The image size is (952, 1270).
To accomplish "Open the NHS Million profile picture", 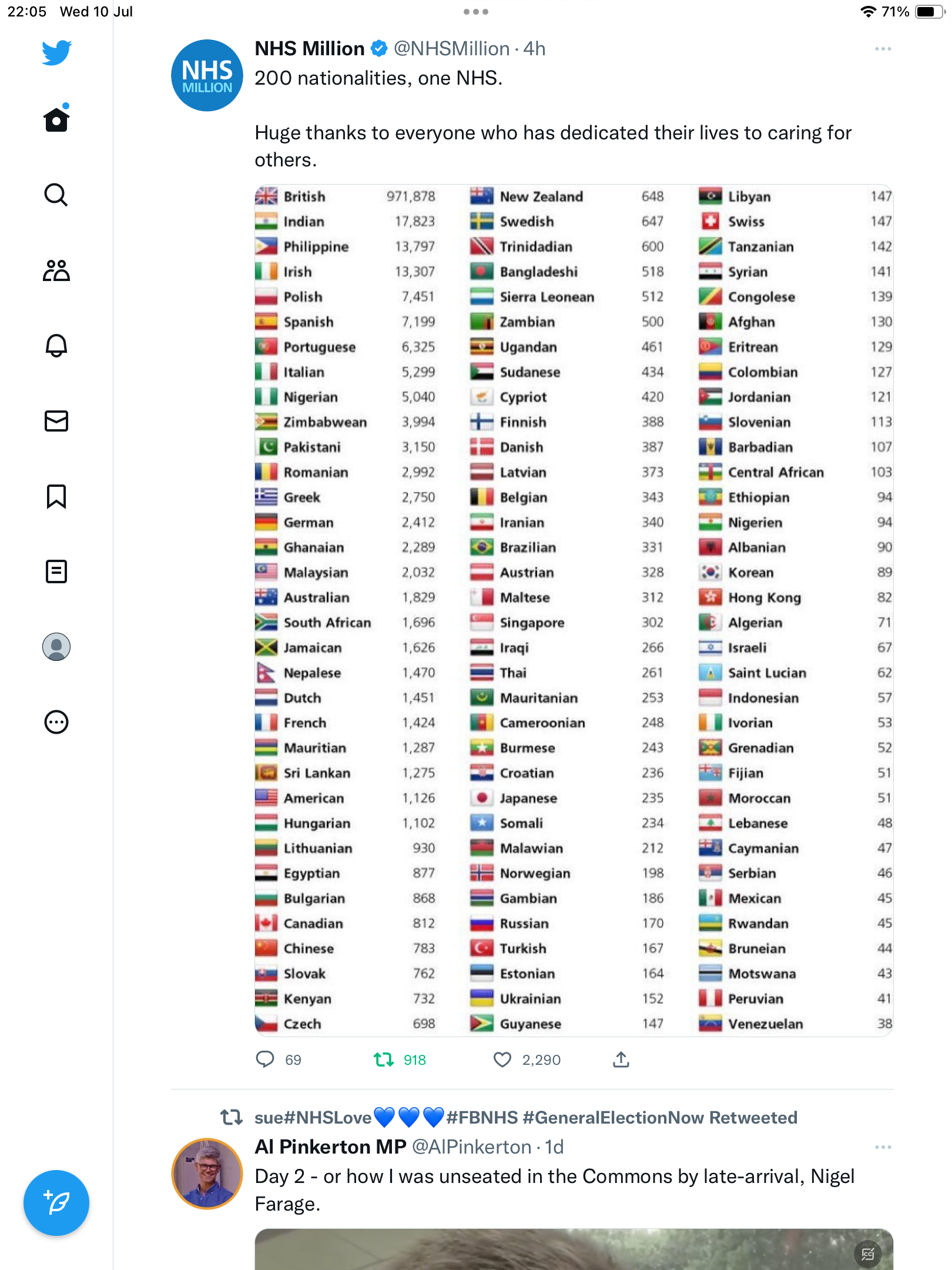I will coord(207,75).
